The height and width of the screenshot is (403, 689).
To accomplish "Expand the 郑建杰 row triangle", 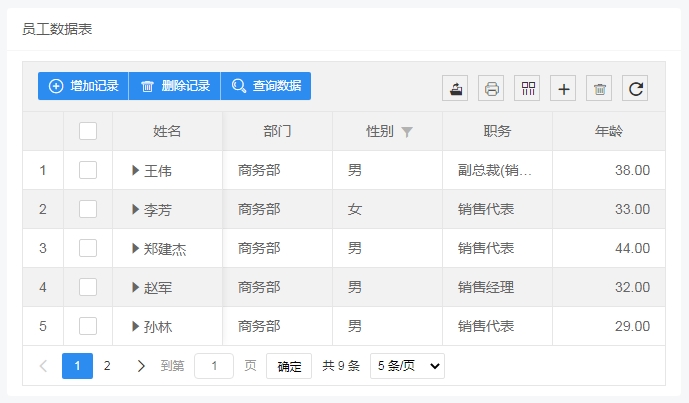I will point(135,248).
